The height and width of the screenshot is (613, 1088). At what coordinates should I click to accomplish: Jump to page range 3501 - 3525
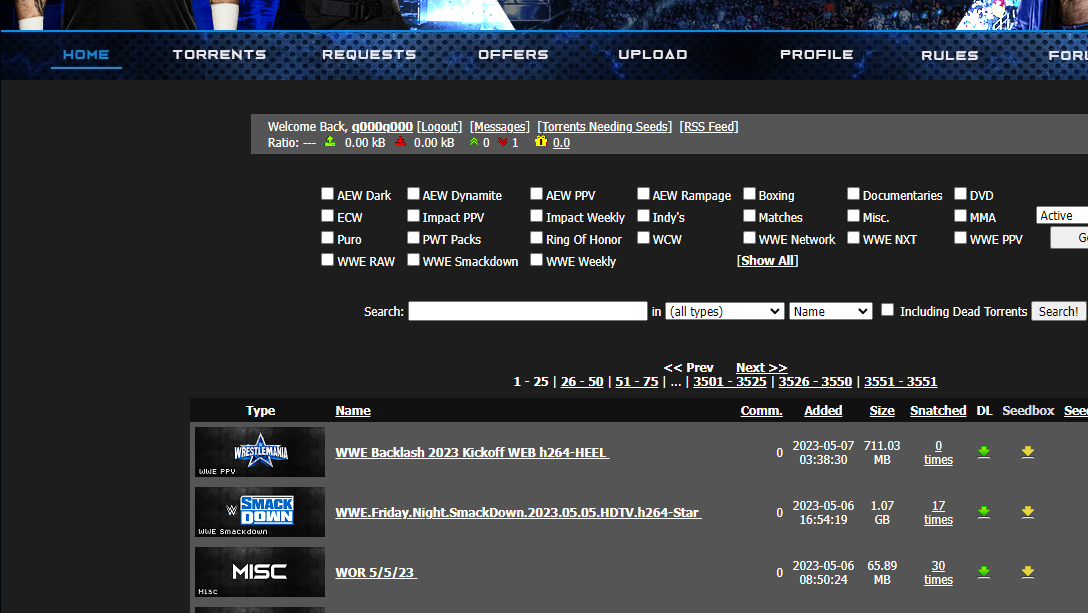[730, 381]
